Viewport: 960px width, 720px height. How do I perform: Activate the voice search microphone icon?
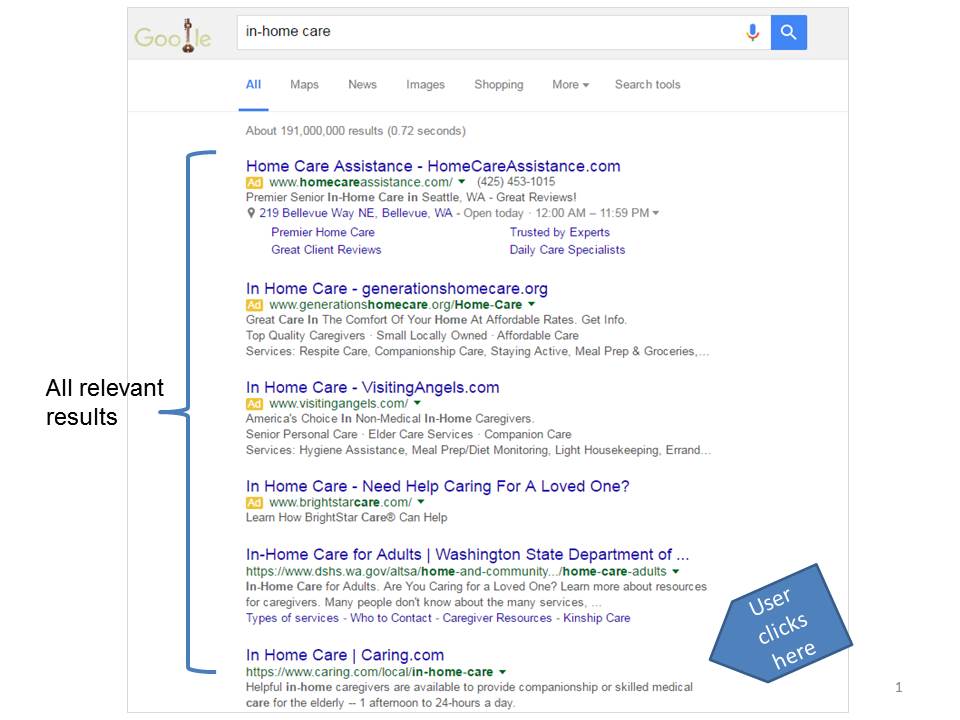[753, 32]
